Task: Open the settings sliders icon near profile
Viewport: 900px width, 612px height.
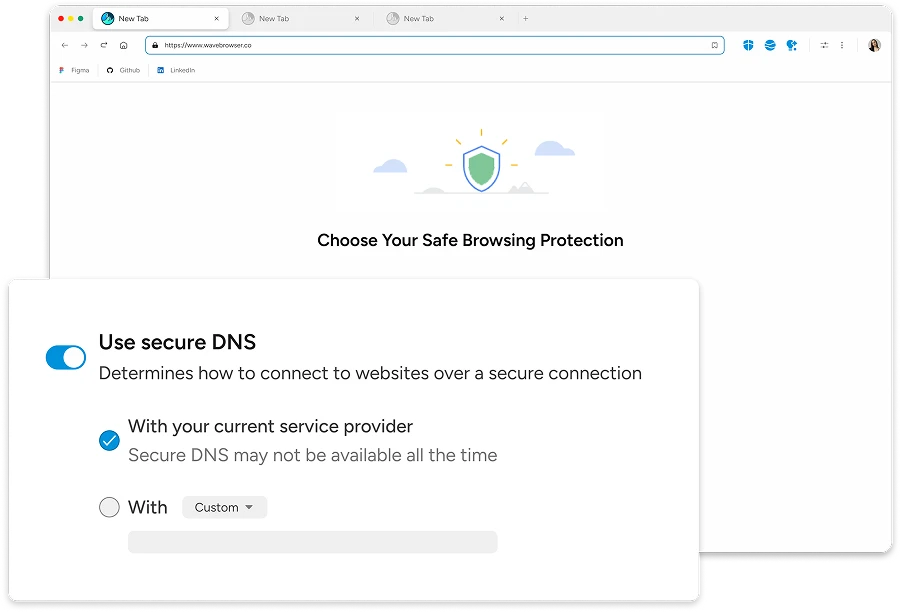Action: click(824, 45)
